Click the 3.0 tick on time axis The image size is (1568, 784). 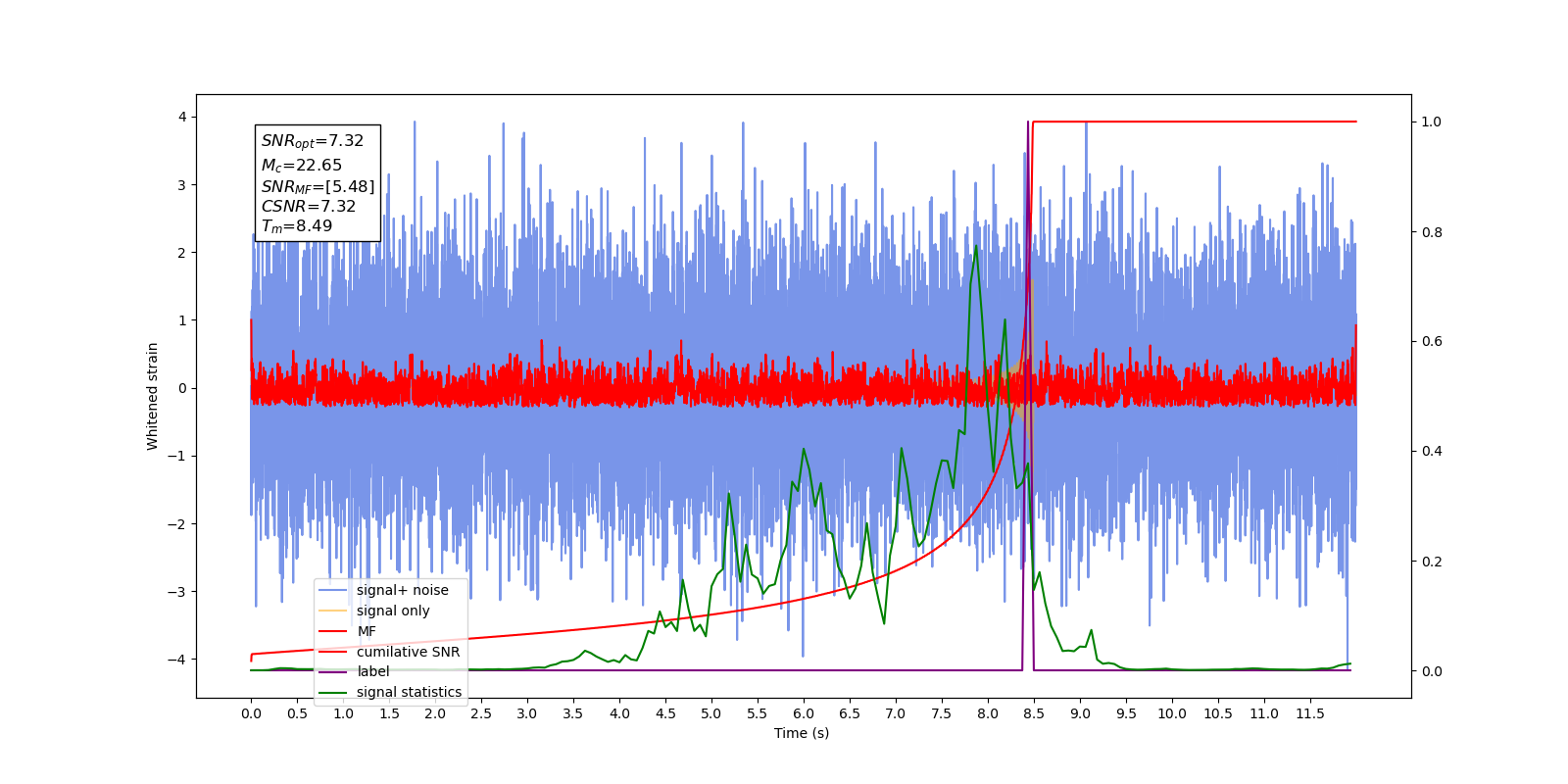point(527,713)
